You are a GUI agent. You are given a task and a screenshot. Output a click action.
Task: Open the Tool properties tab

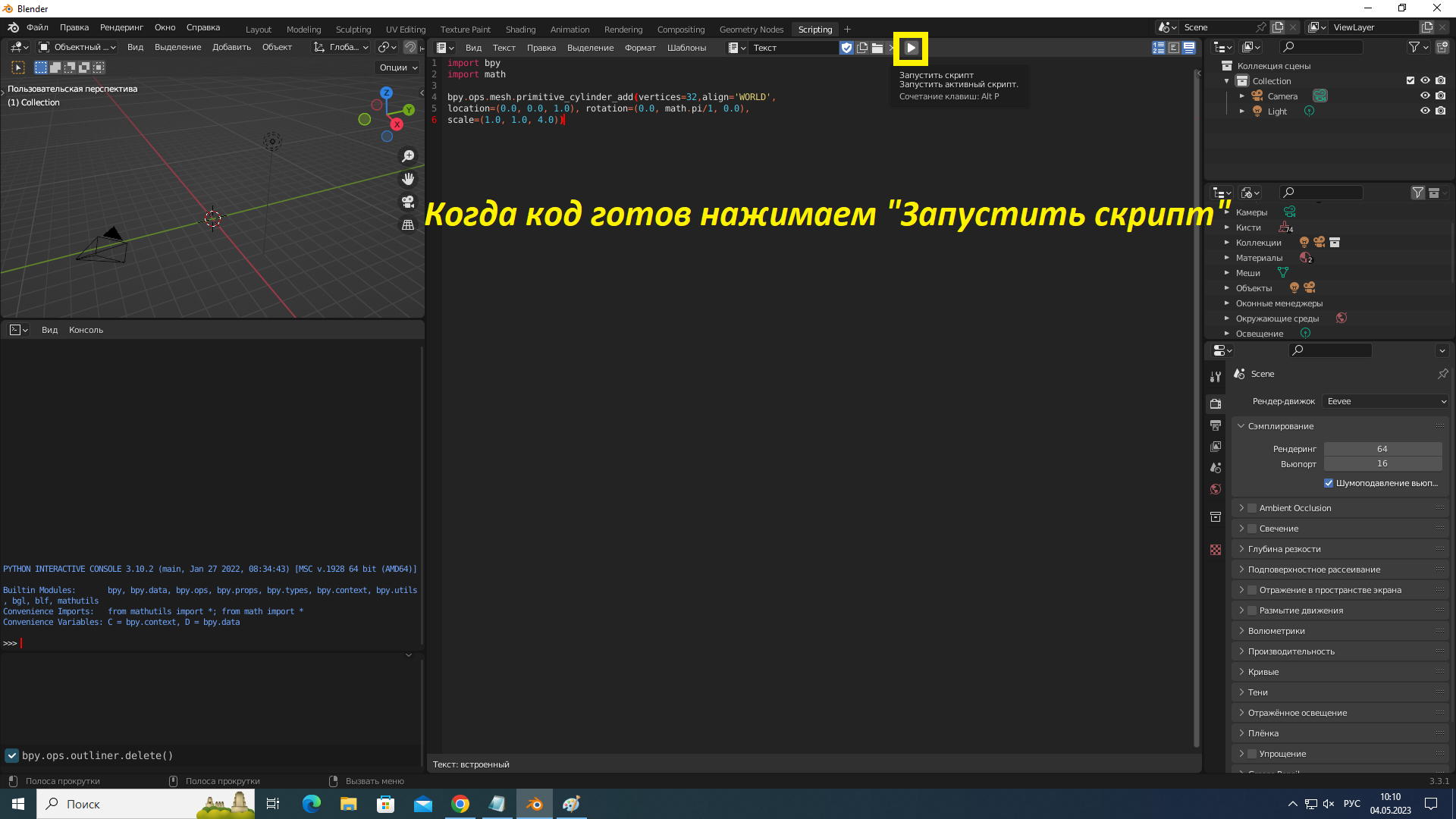(1216, 377)
